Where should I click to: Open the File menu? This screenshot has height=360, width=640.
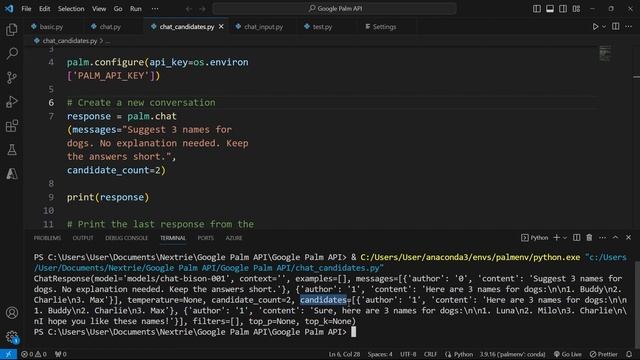(27, 9)
